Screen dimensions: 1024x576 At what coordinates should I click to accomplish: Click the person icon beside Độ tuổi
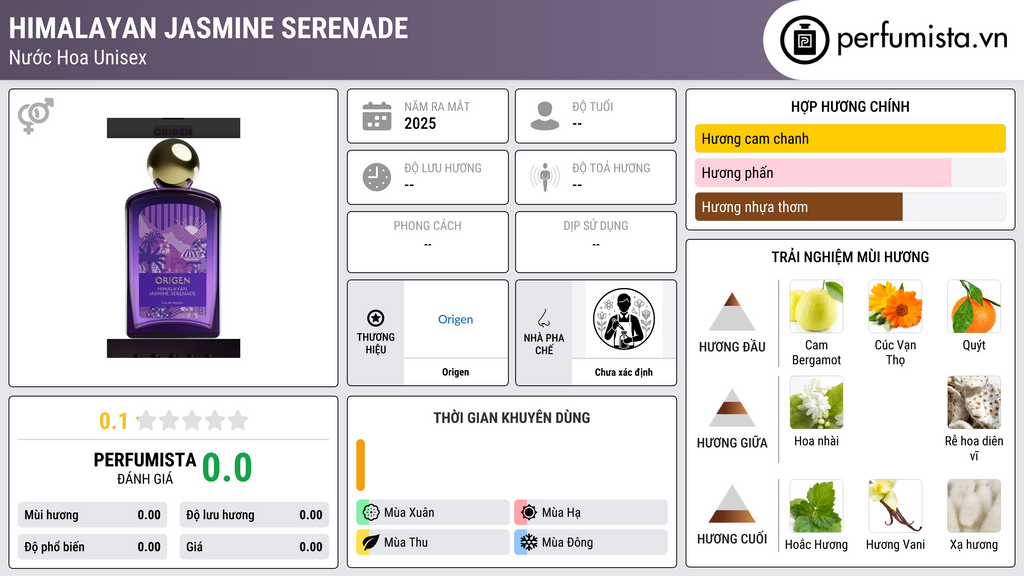point(545,116)
